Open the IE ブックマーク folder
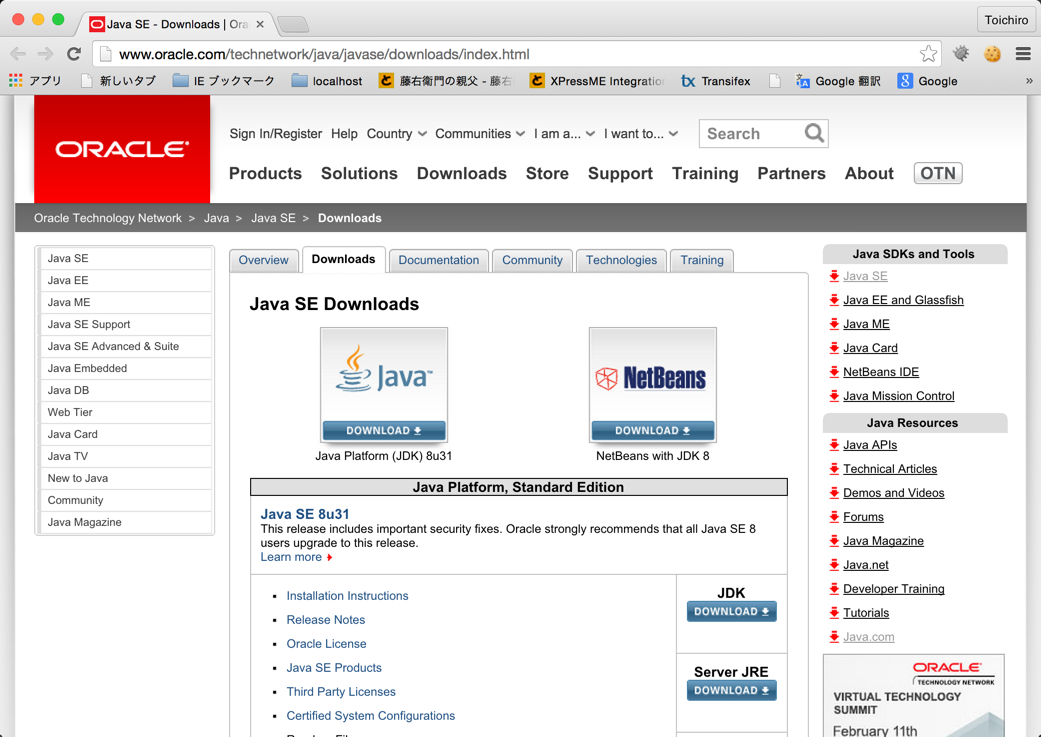This screenshot has height=737, width=1041. click(x=224, y=81)
